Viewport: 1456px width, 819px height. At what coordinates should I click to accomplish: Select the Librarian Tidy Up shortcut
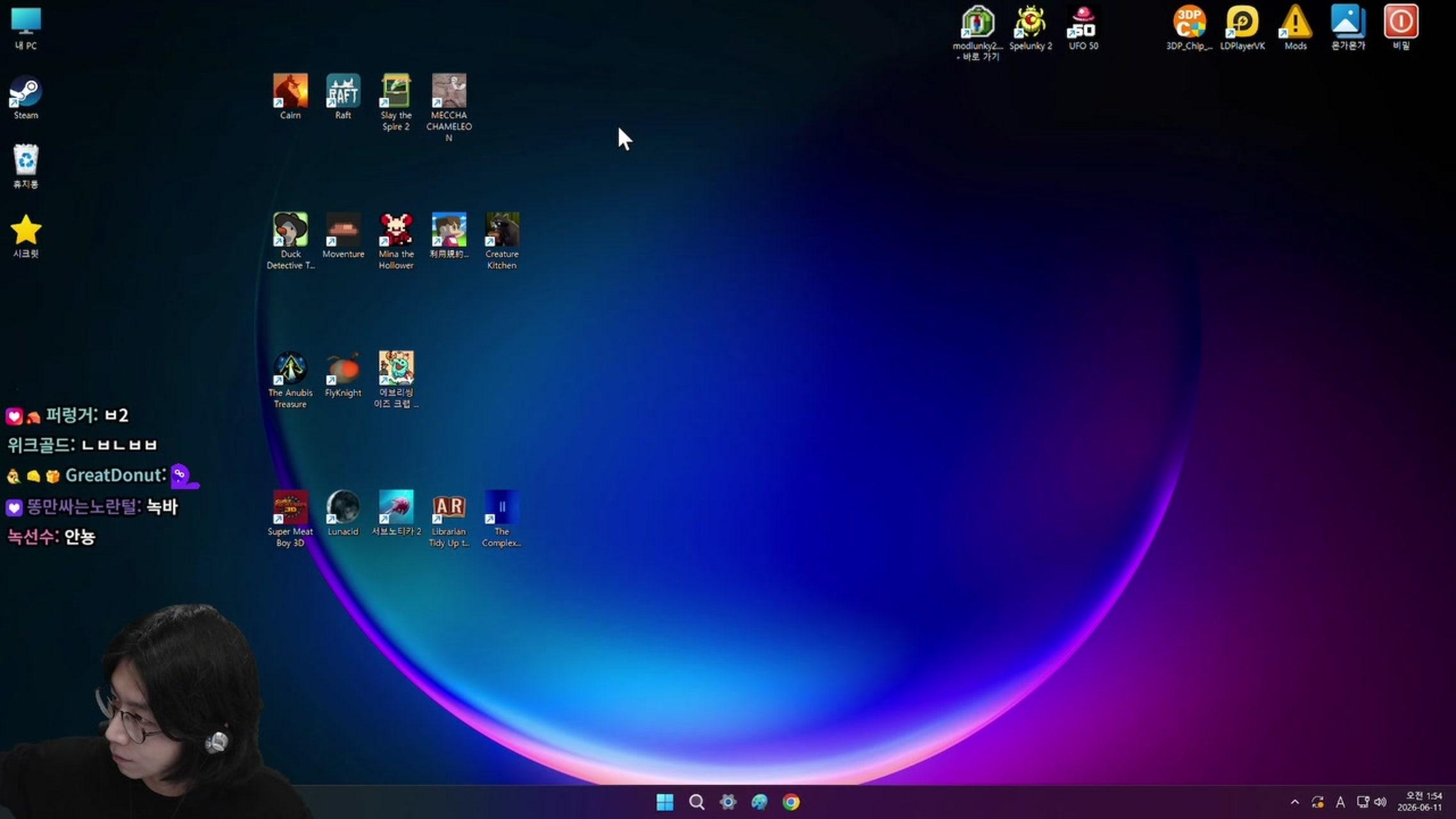449,519
